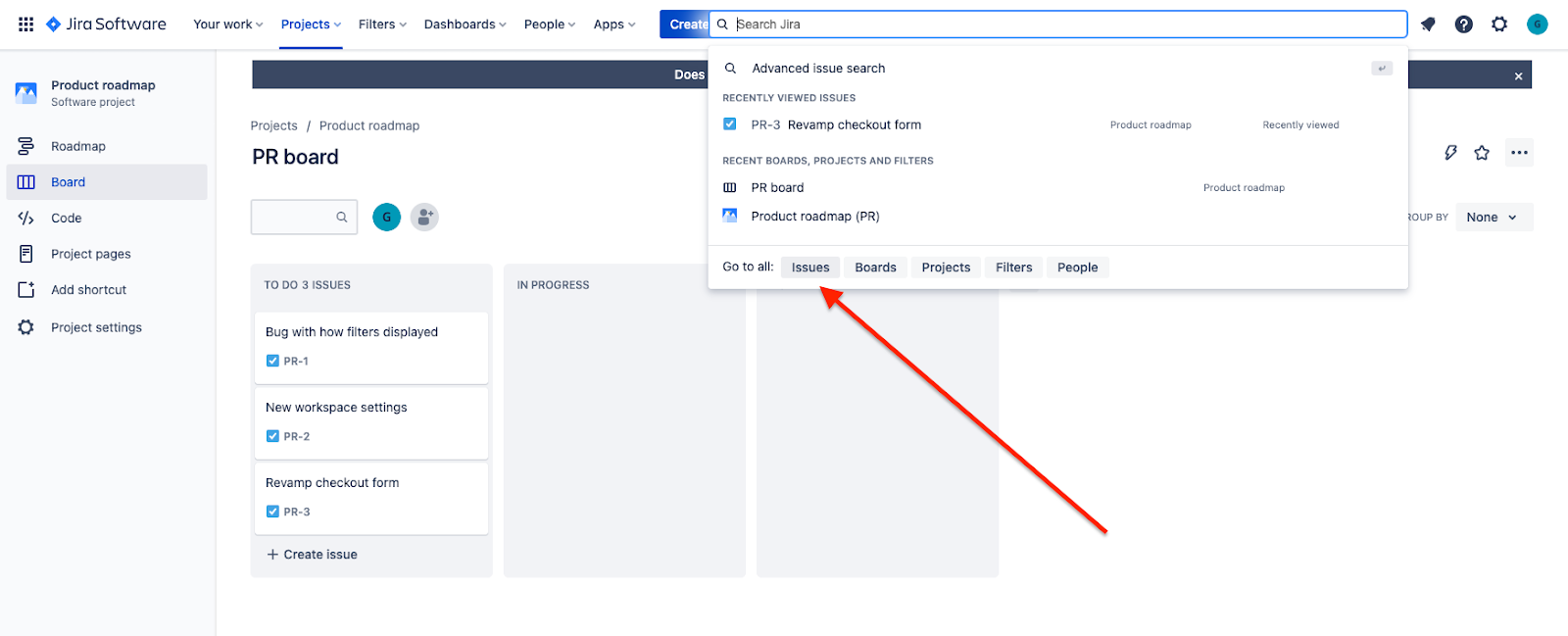Viewport: 1568px width, 636px height.
Task: Click the PR-1 task type icon
Action: pyautogui.click(x=272, y=361)
